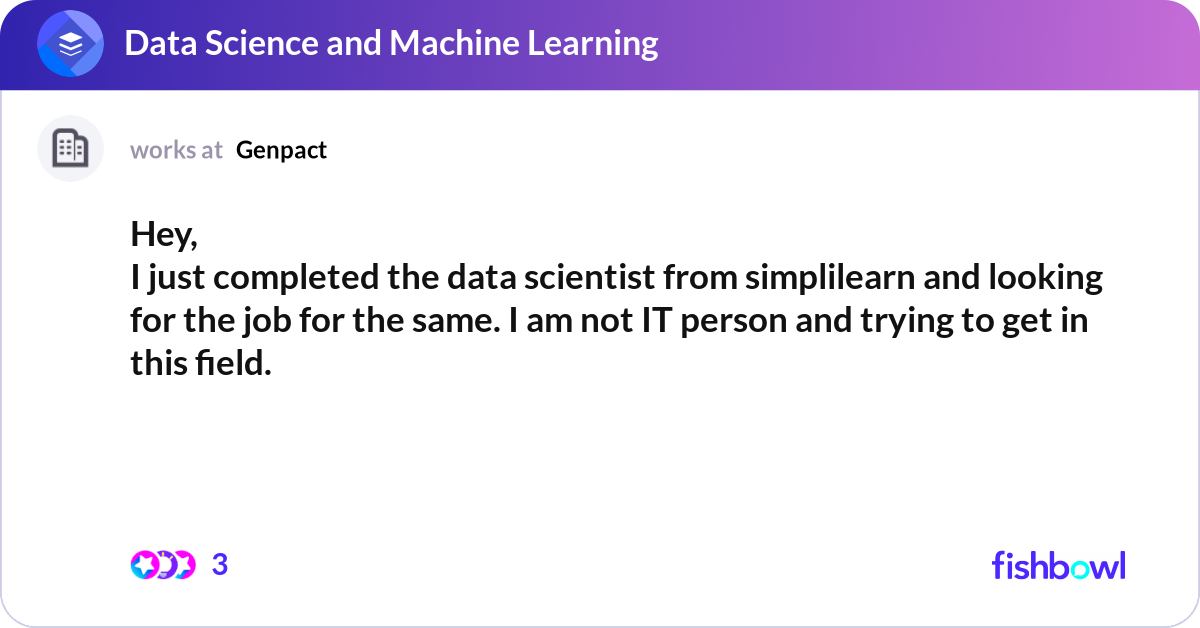This screenshot has width=1200, height=628.
Task: Open the Data Science and Machine Learning title
Action: (x=391, y=44)
